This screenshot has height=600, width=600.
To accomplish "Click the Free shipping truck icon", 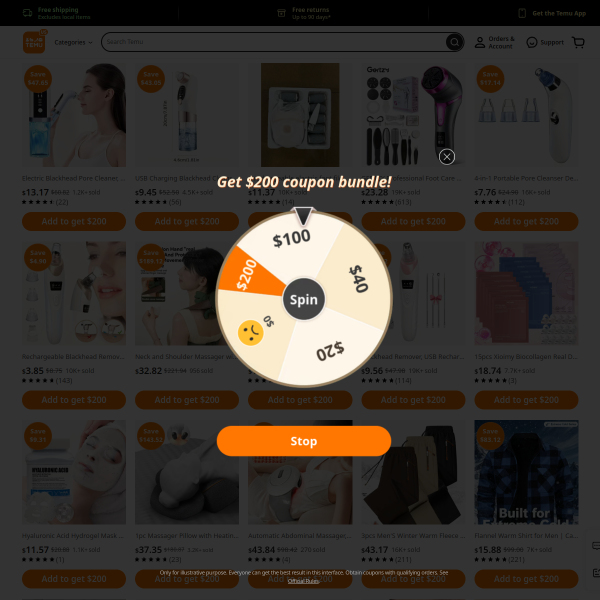I will [x=27, y=13].
